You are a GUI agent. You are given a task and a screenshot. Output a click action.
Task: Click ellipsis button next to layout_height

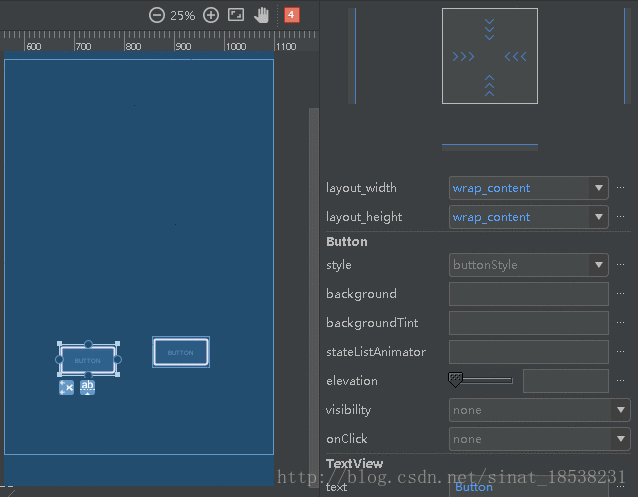(x=620, y=217)
